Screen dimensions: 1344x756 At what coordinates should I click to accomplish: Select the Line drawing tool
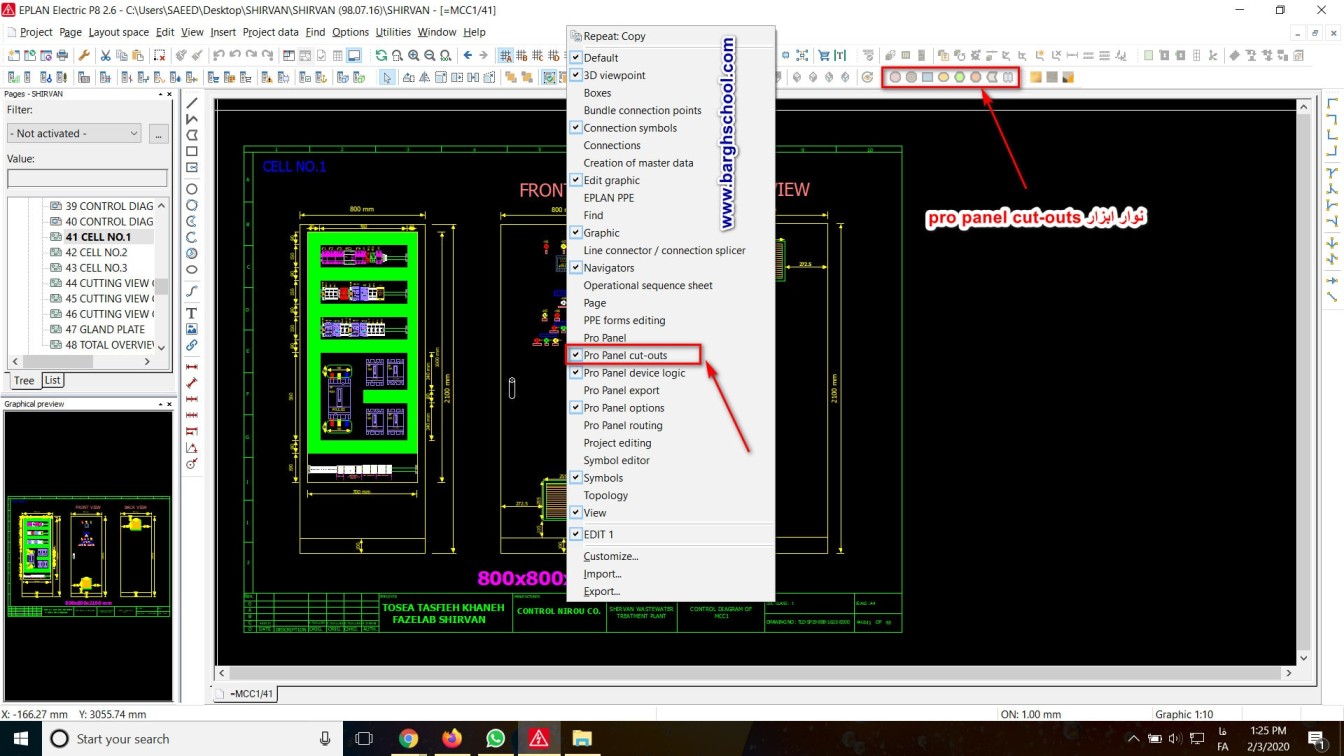coord(192,102)
